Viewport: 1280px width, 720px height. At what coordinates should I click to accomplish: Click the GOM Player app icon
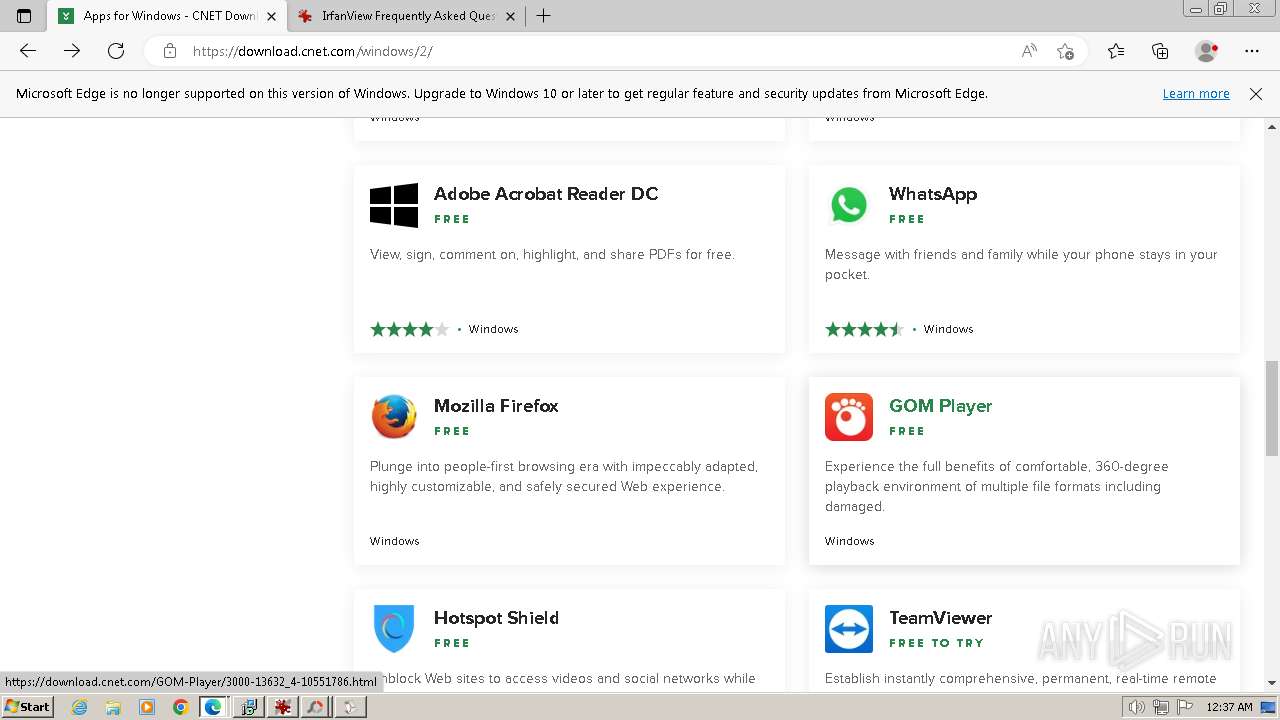pos(849,417)
